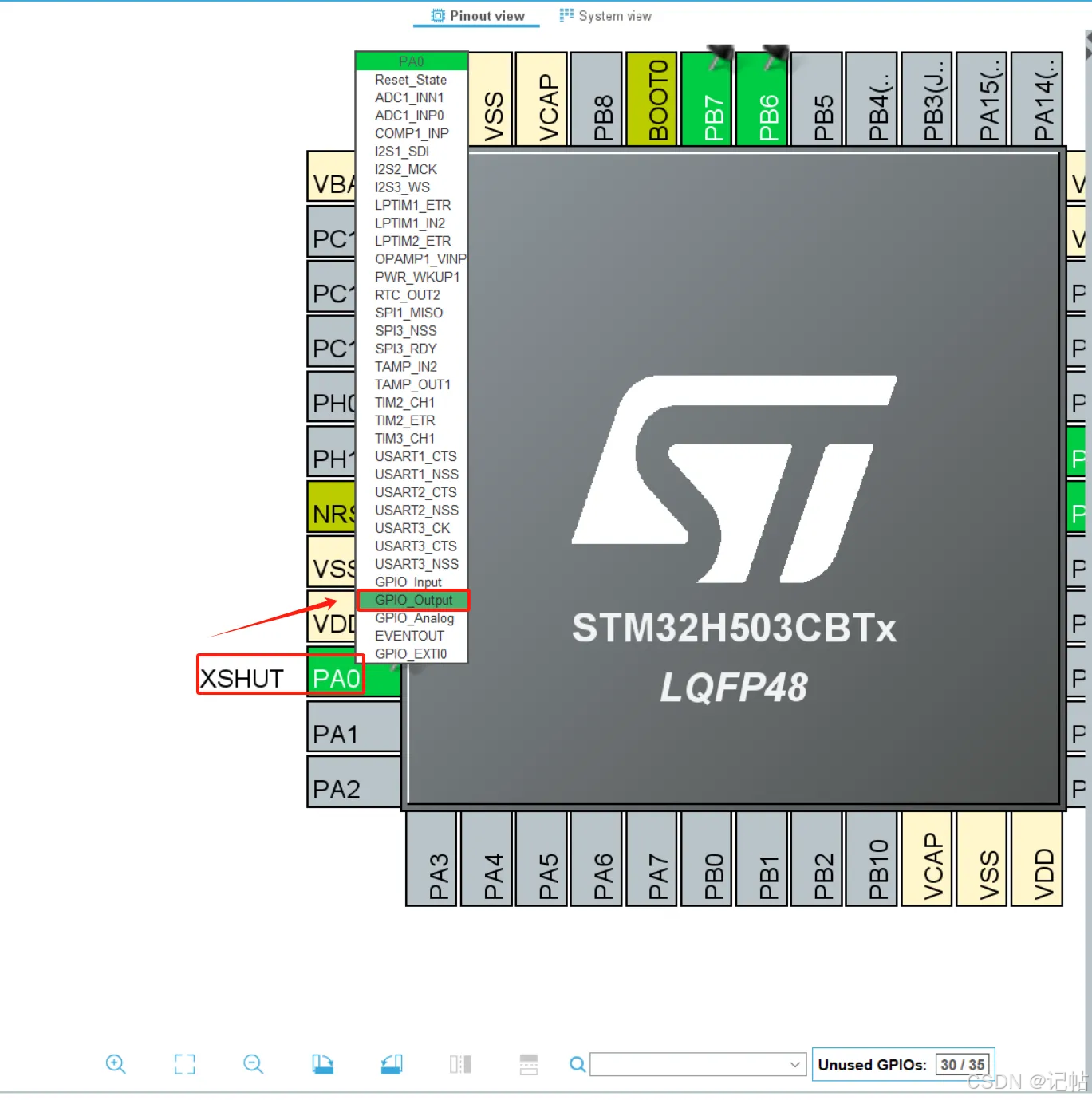
Task: Click the zoom out magnifier icon
Action: (x=254, y=1064)
